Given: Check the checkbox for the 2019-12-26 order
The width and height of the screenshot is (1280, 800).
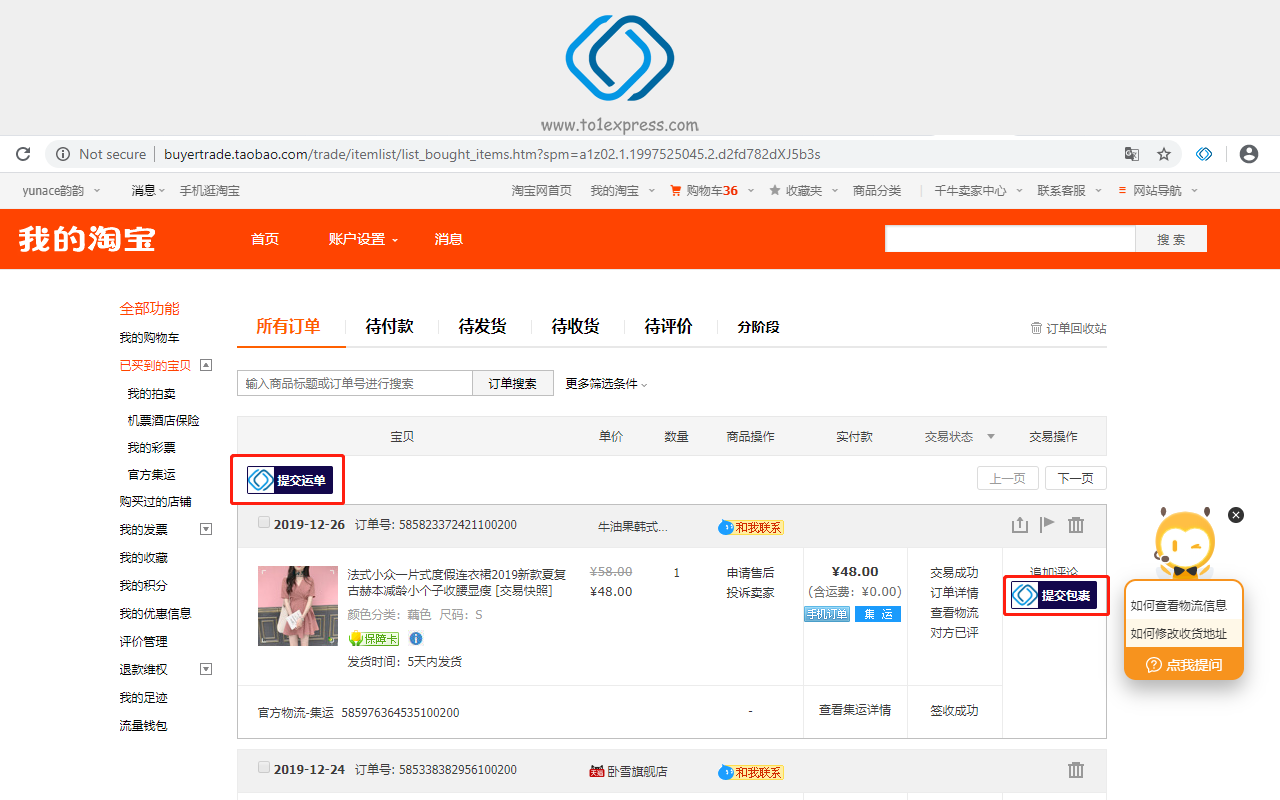Looking at the screenshot, I should [x=263, y=521].
